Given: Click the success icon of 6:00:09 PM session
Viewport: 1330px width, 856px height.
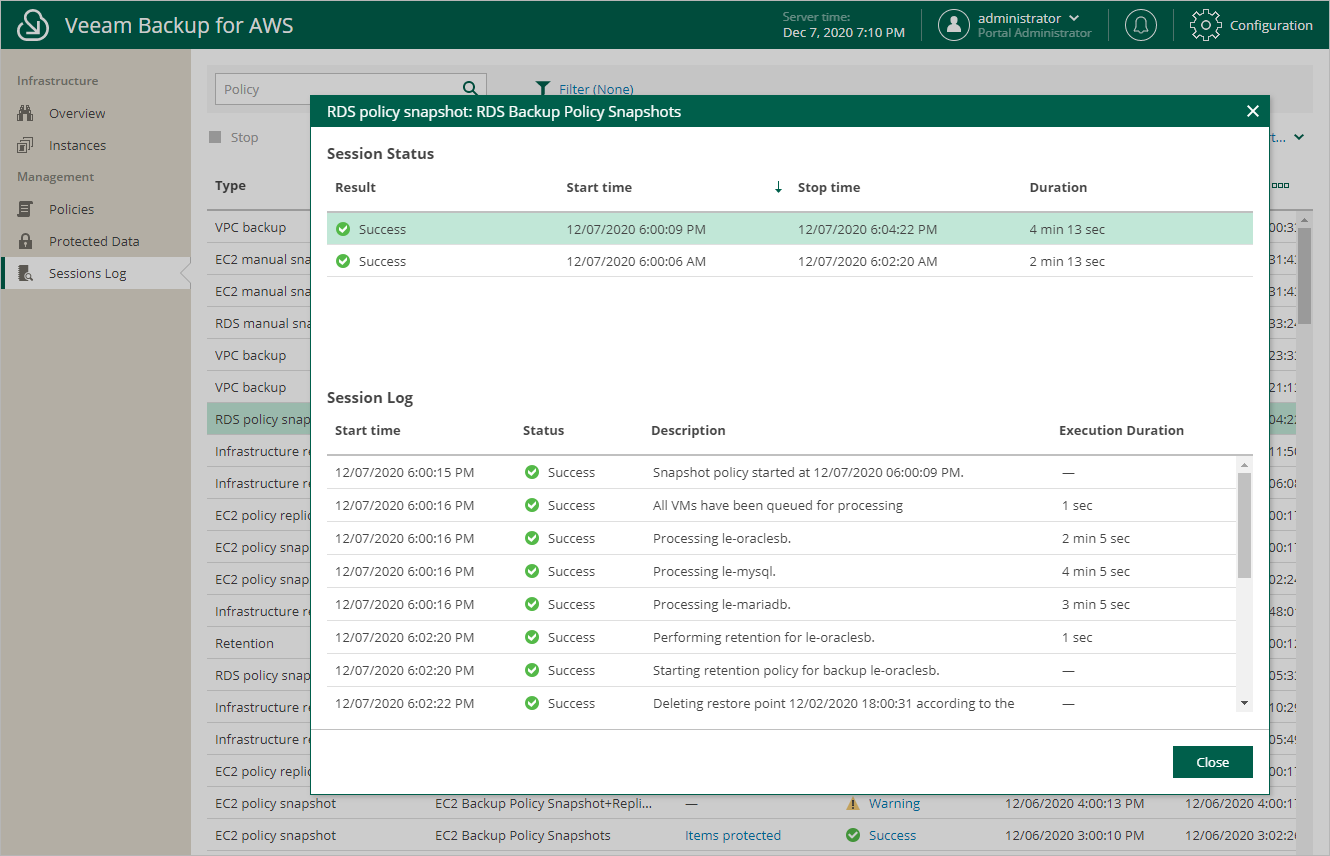Looking at the screenshot, I should coord(343,229).
